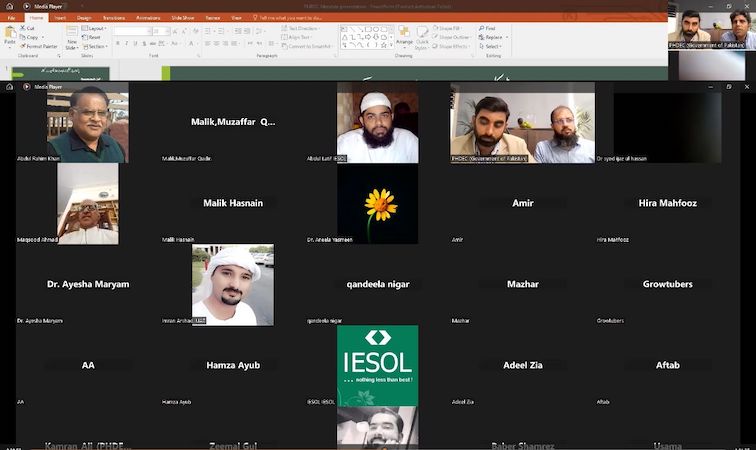
Task: Click the Media Player play icon at top
Action: [x=27, y=6]
